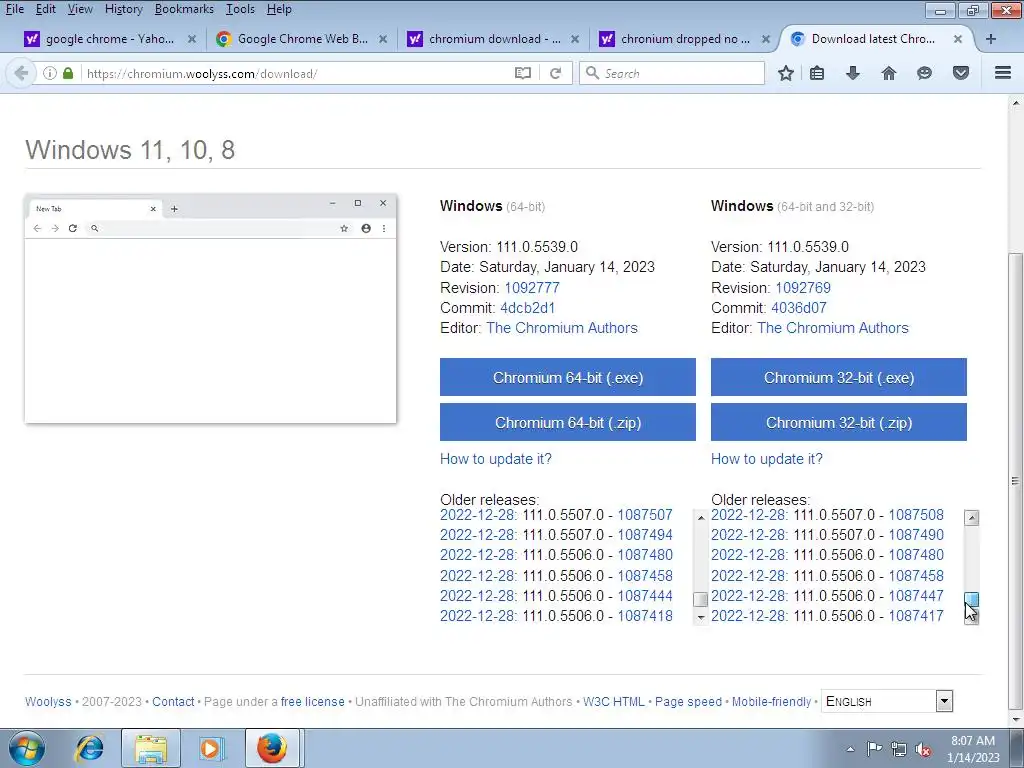Screen dimensions: 1024x768
Task: Close the 'chronium dropped no' tab
Action: pos(766,39)
